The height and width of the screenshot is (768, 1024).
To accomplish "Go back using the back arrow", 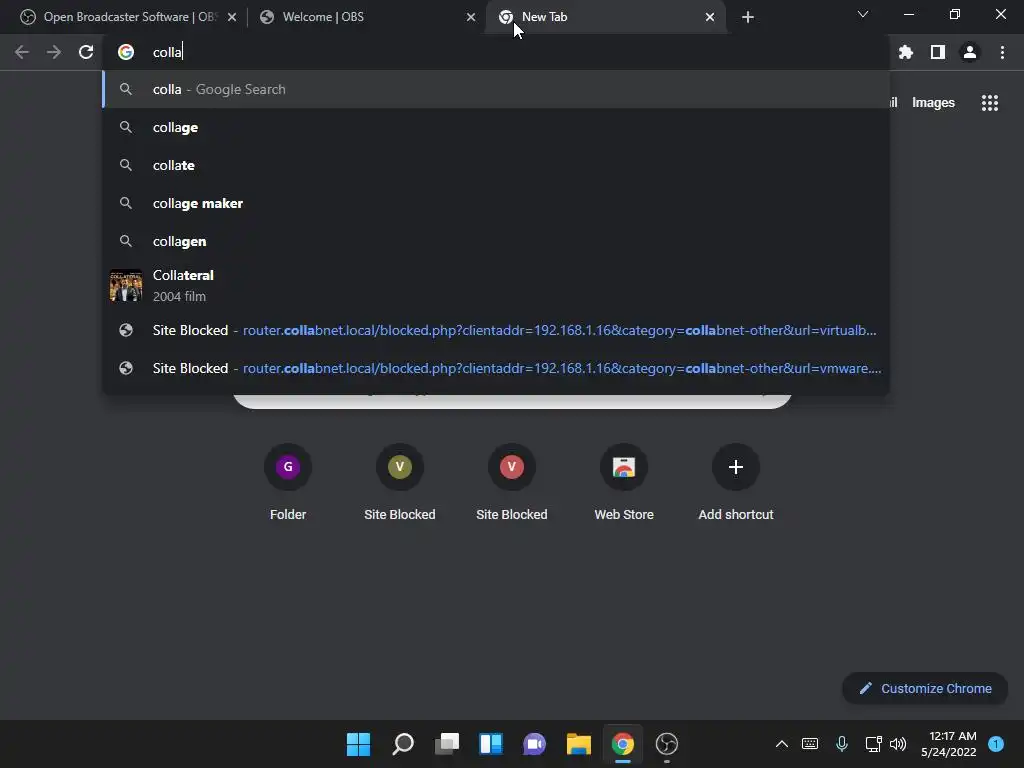I will click(x=22, y=52).
